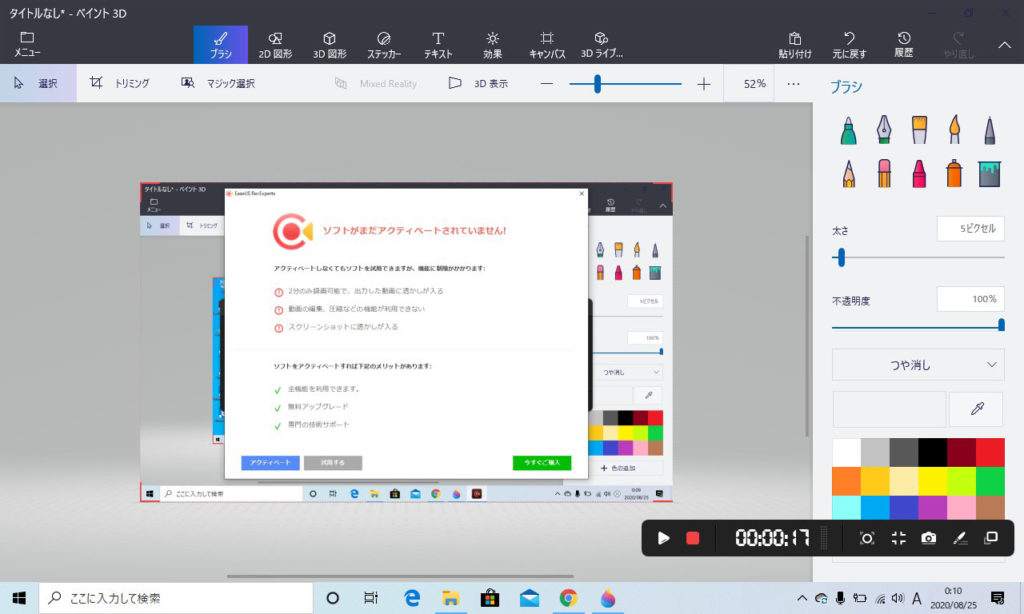This screenshot has height=614, width=1024.
Task: Adjust the 太さ thickness slider
Action: coord(841,257)
